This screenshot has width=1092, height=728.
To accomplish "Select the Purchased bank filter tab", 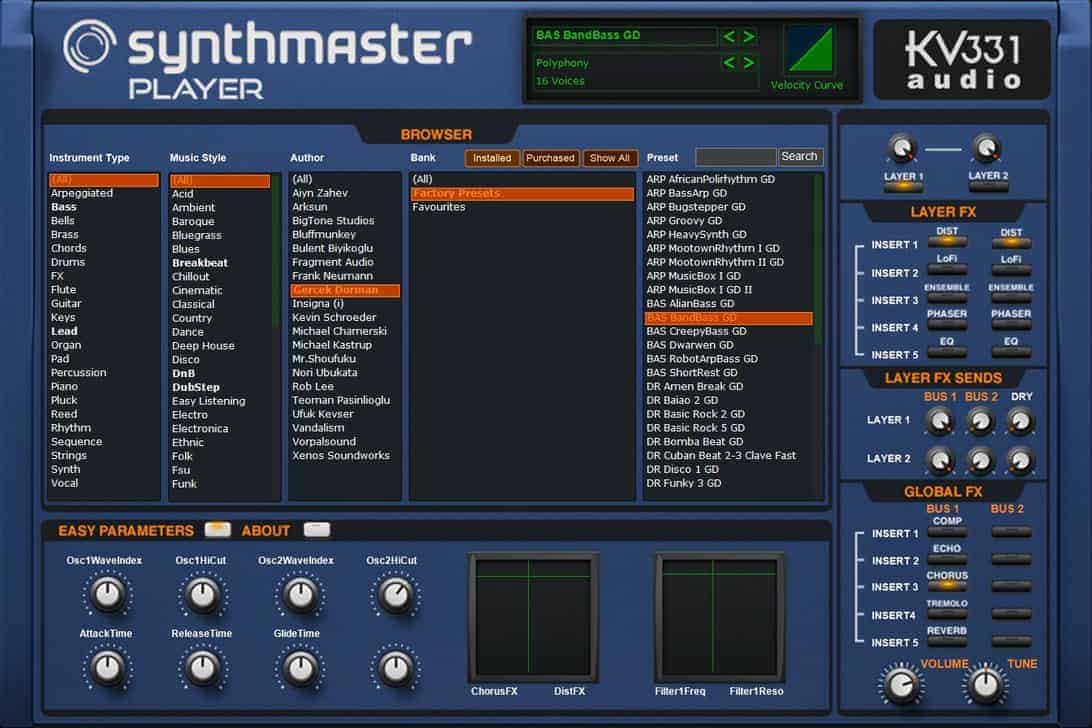I will tap(550, 158).
